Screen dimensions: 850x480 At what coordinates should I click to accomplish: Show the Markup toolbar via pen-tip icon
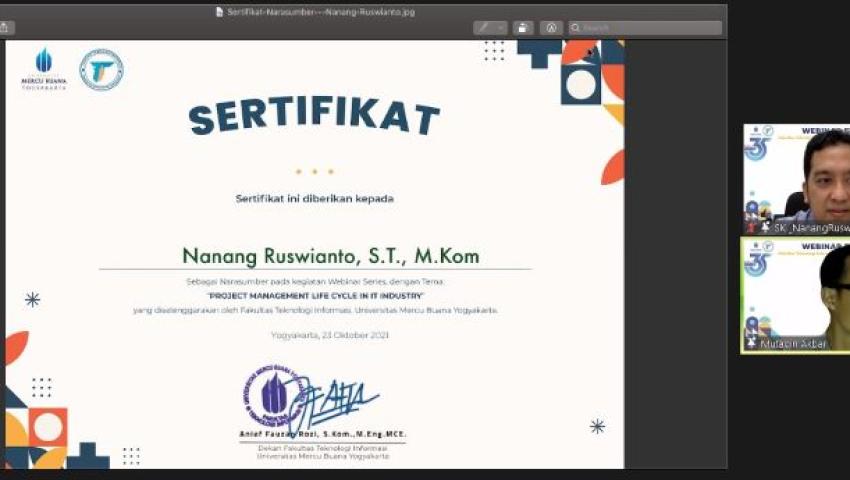coord(551,28)
